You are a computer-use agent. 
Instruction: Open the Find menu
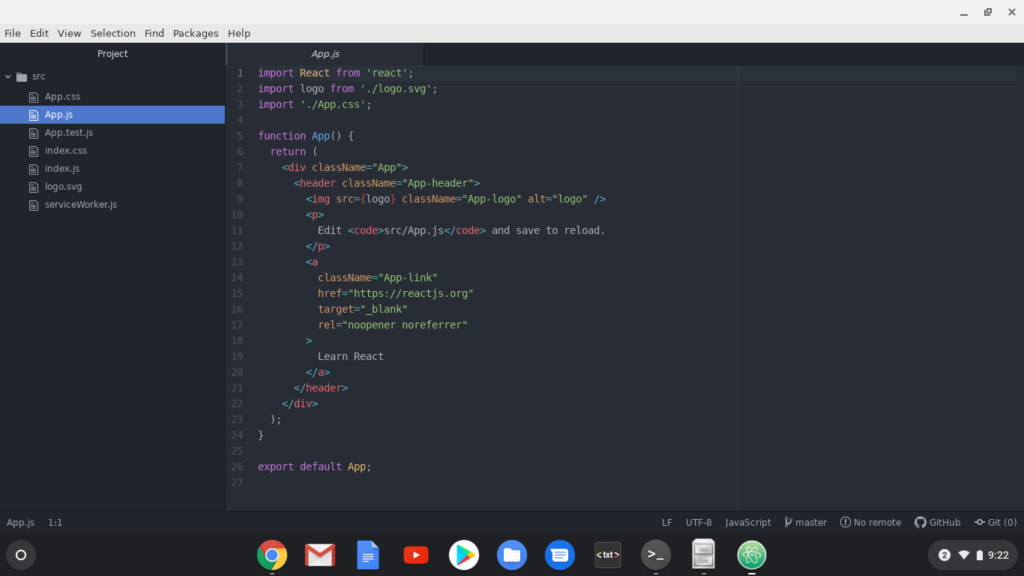pyautogui.click(x=154, y=33)
